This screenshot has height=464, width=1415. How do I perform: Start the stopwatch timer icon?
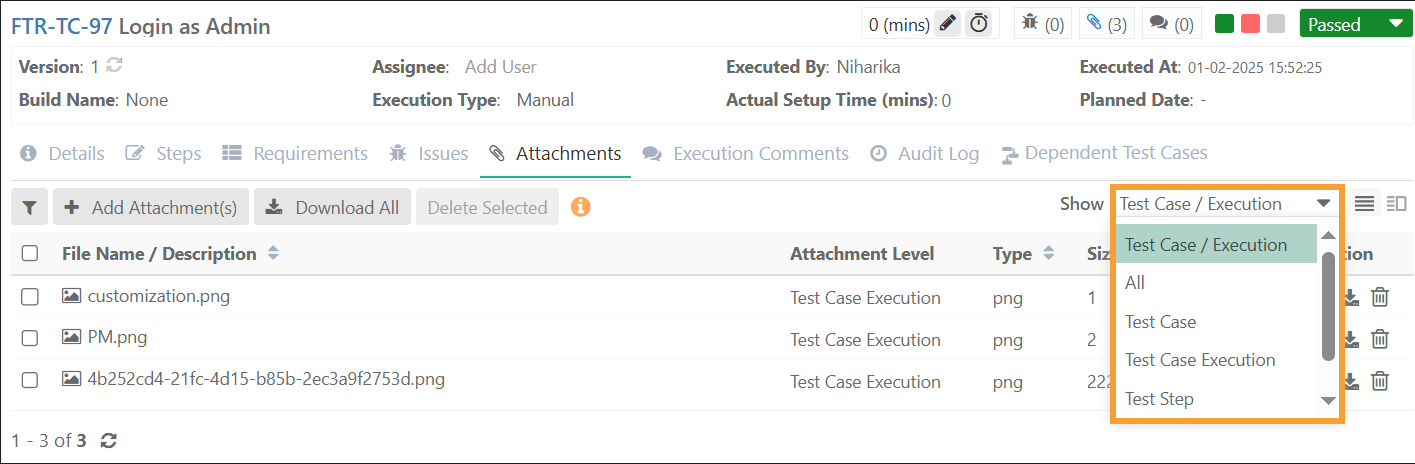click(979, 24)
